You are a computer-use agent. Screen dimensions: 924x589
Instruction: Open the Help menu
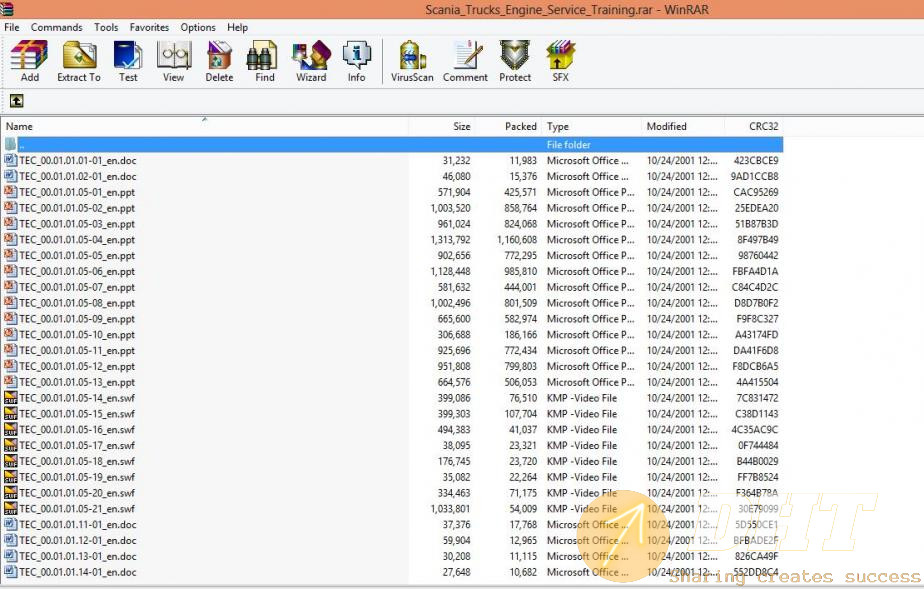[x=237, y=27]
